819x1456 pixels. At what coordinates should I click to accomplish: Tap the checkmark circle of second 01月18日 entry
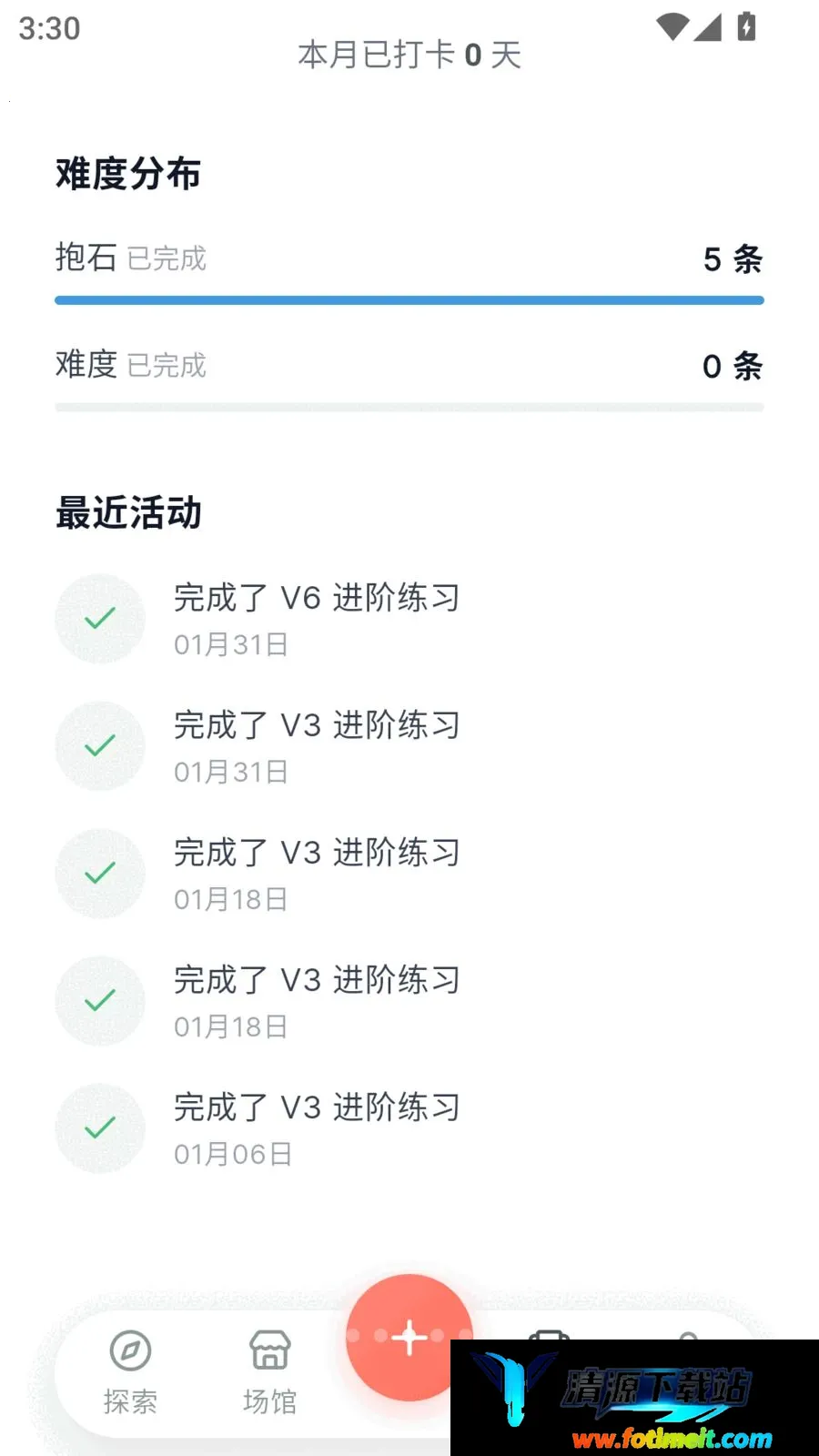(100, 1001)
